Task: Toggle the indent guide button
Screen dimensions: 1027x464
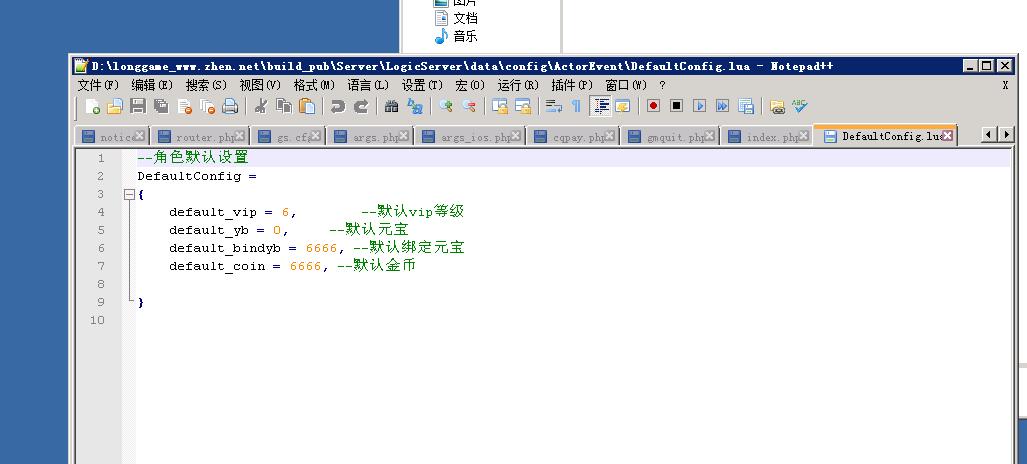Action: click(600, 106)
